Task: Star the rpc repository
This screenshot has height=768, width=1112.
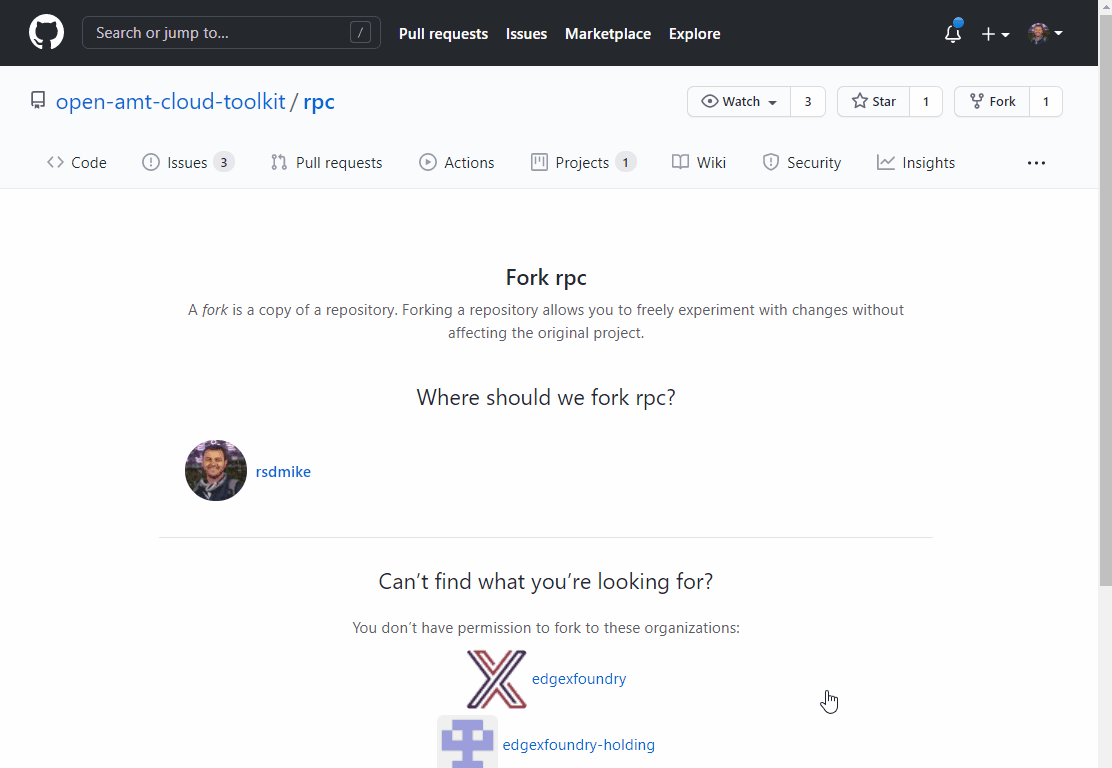Action: point(874,102)
